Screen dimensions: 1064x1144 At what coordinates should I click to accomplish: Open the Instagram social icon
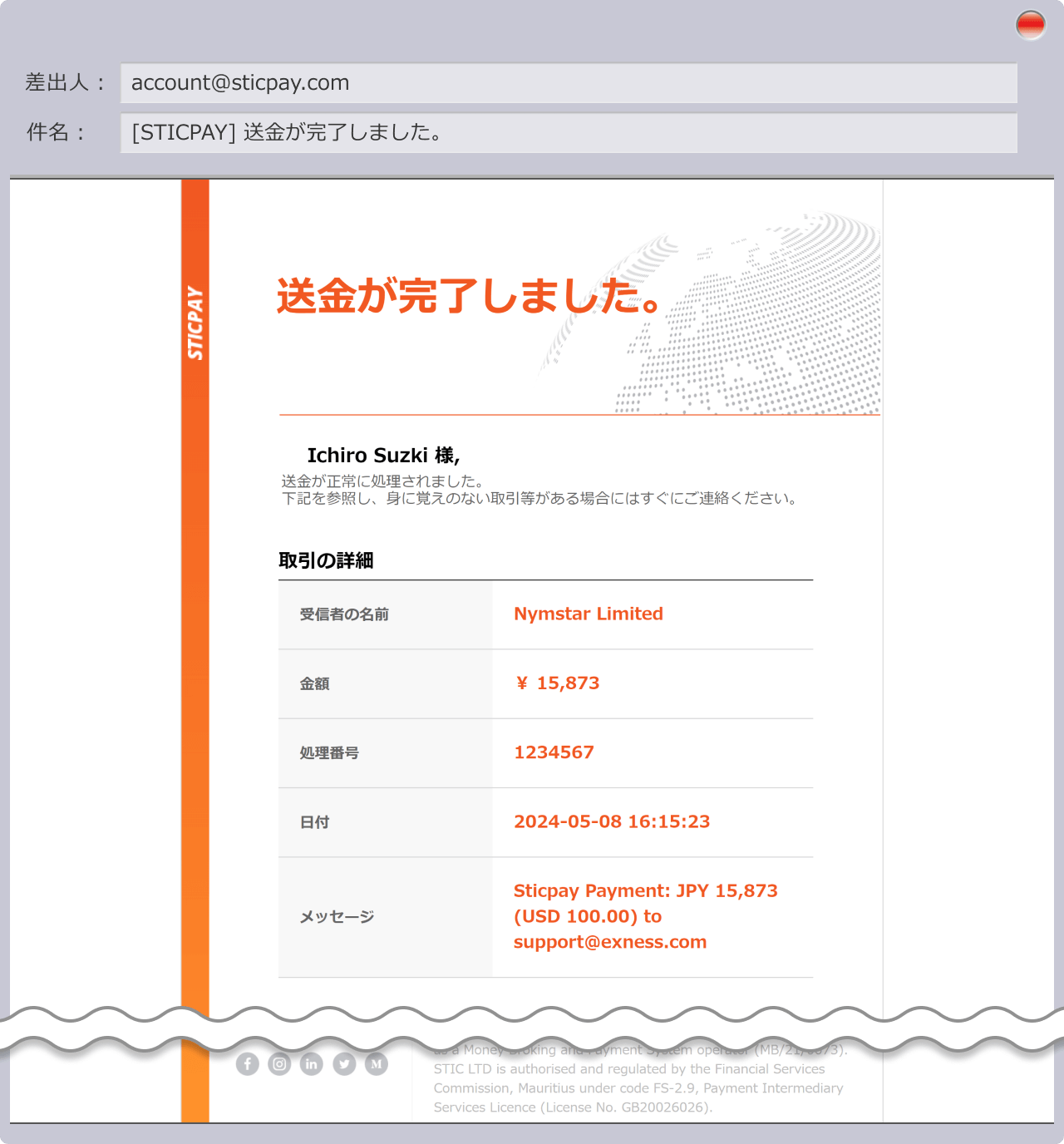[x=280, y=1064]
